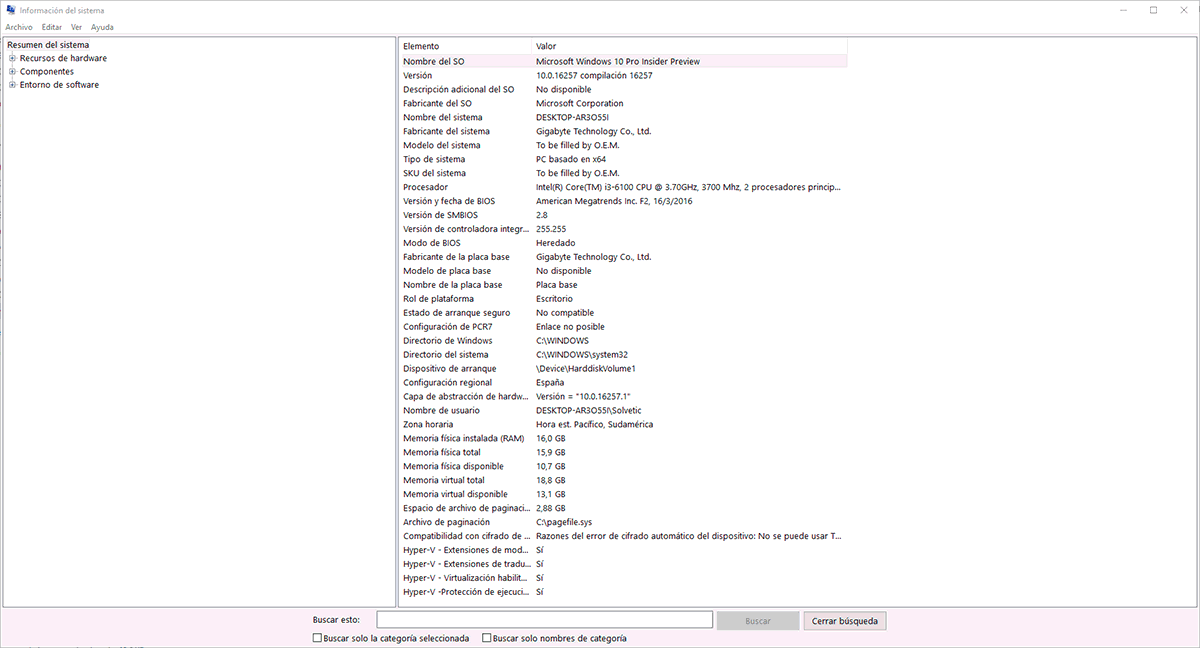Click C:\pagefile.sys value
This screenshot has height=648, width=1200.
pyautogui.click(x=564, y=522)
